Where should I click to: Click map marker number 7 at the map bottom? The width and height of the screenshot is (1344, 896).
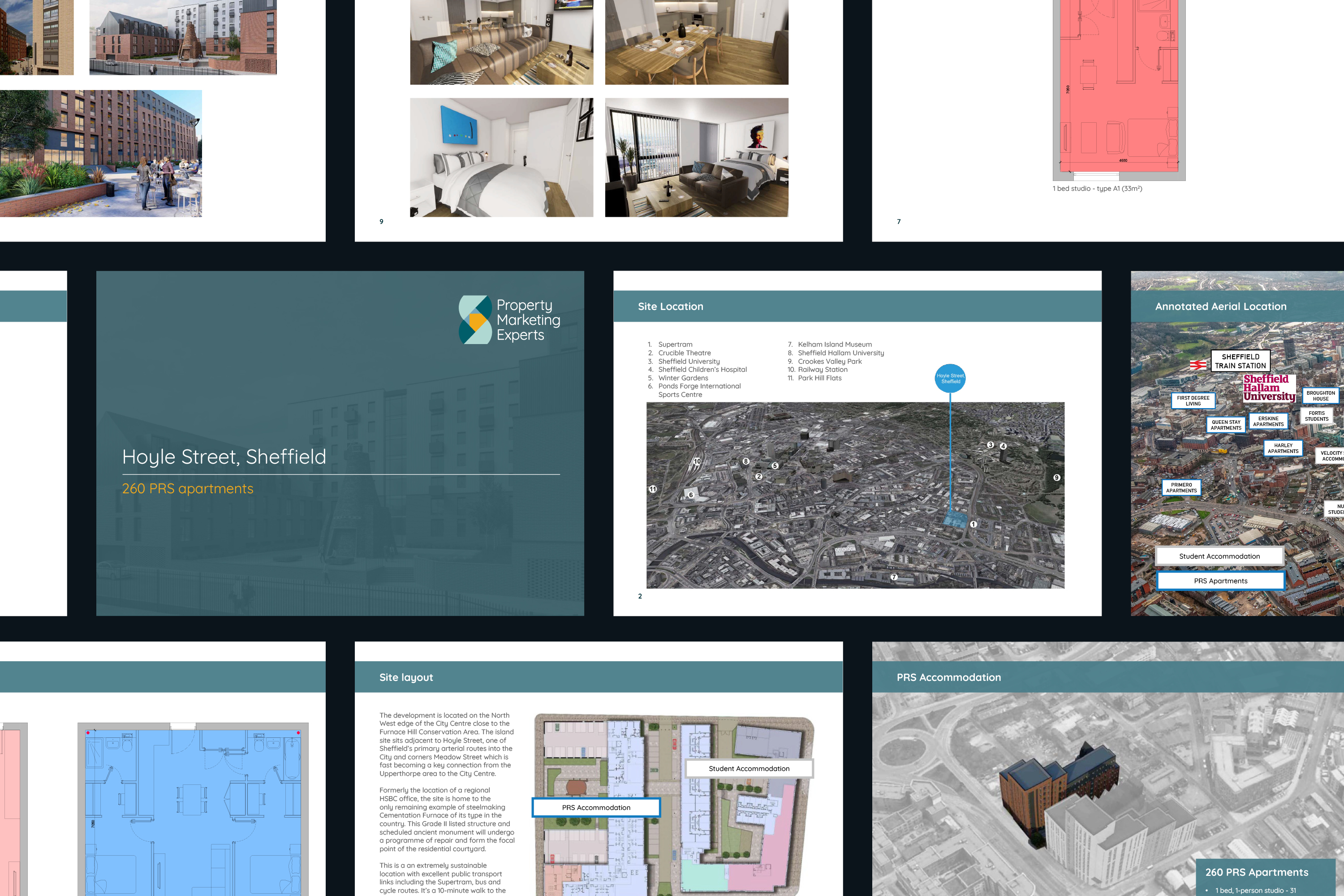(894, 577)
